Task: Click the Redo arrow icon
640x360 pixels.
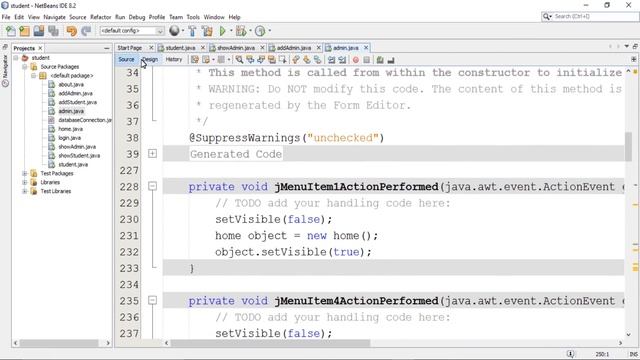Action: click(x=86, y=31)
